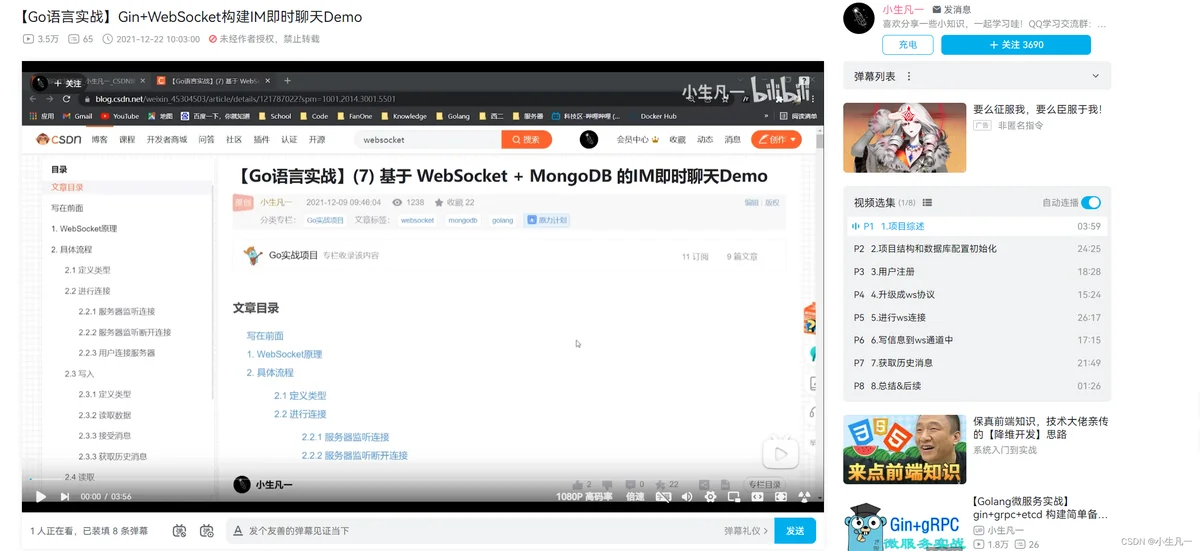
Task: Click 关注 overlay button in video
Action: [x=67, y=84]
